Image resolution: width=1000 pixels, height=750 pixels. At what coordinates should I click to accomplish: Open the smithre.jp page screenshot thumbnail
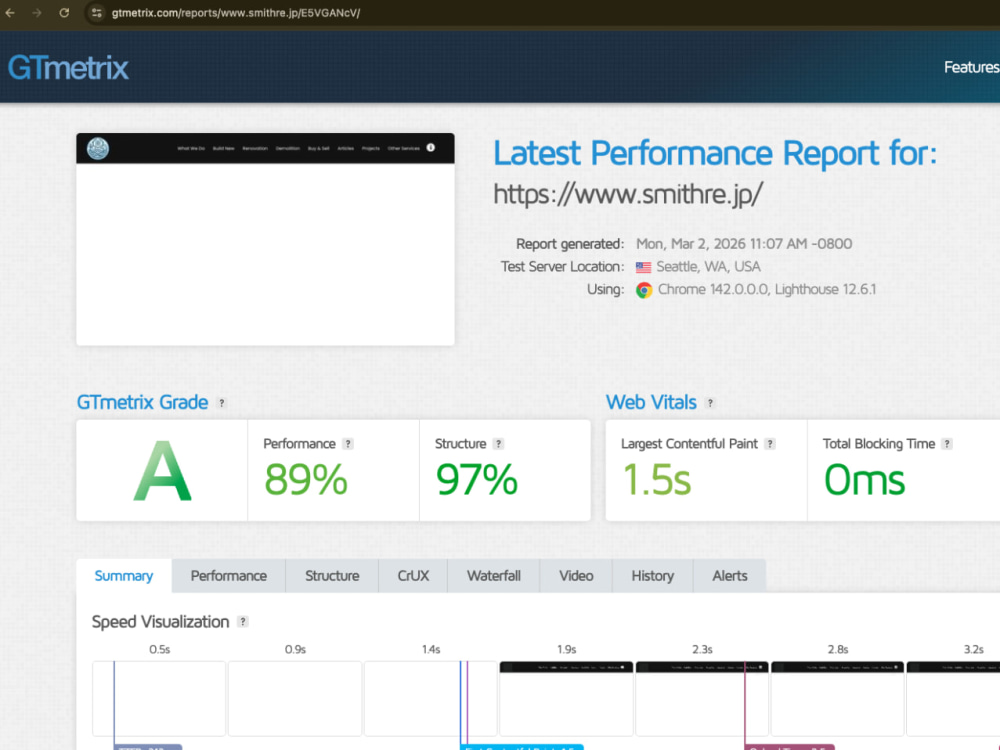[x=265, y=239]
